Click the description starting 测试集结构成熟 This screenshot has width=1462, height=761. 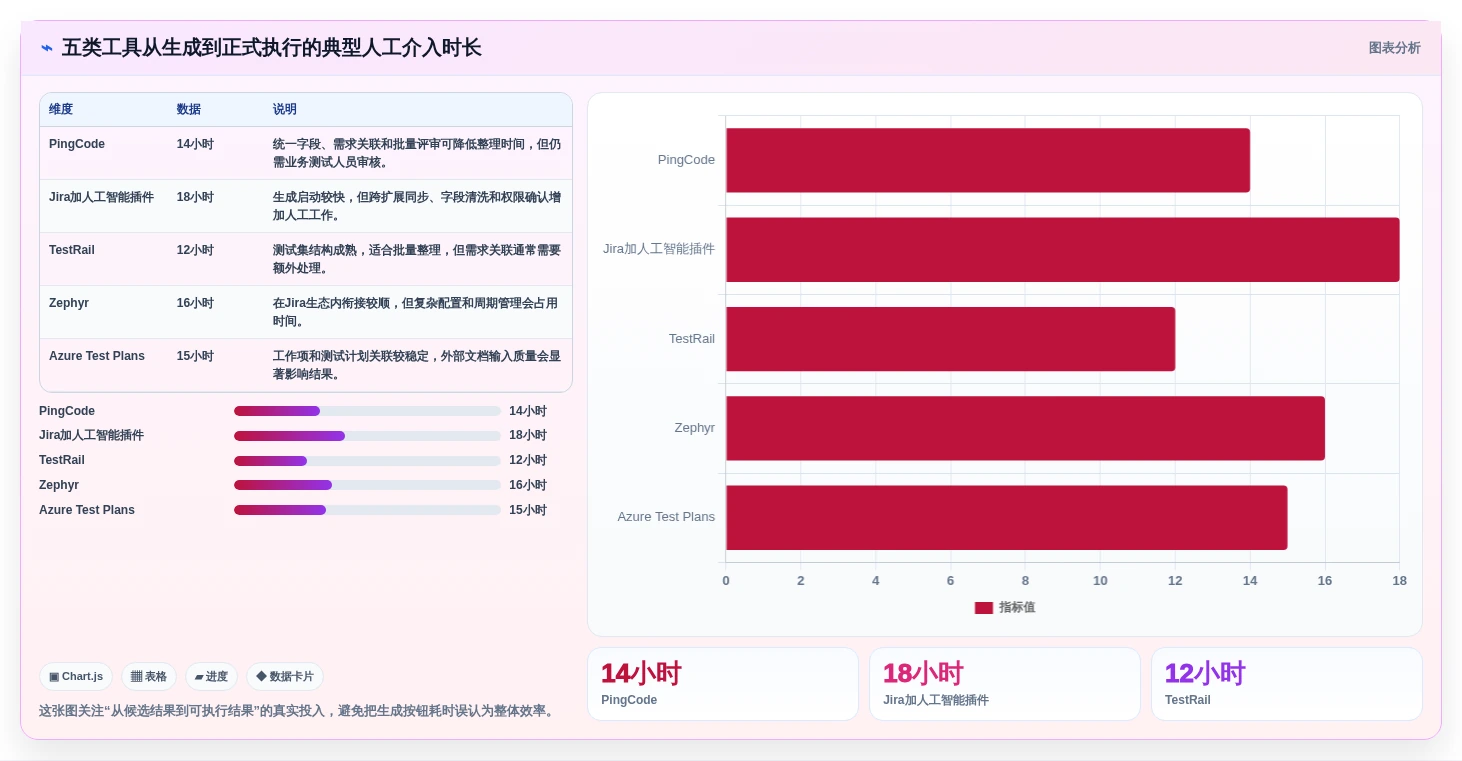[417, 259]
